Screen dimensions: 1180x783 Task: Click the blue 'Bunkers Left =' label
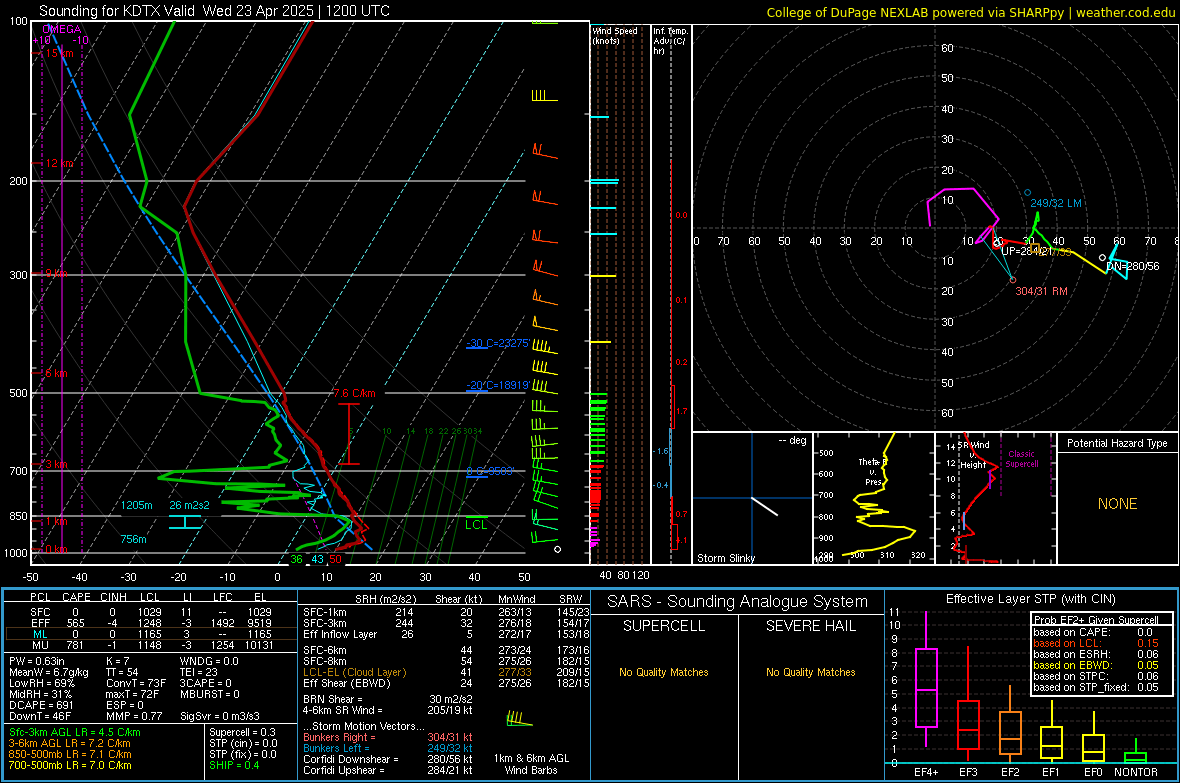[x=336, y=748]
